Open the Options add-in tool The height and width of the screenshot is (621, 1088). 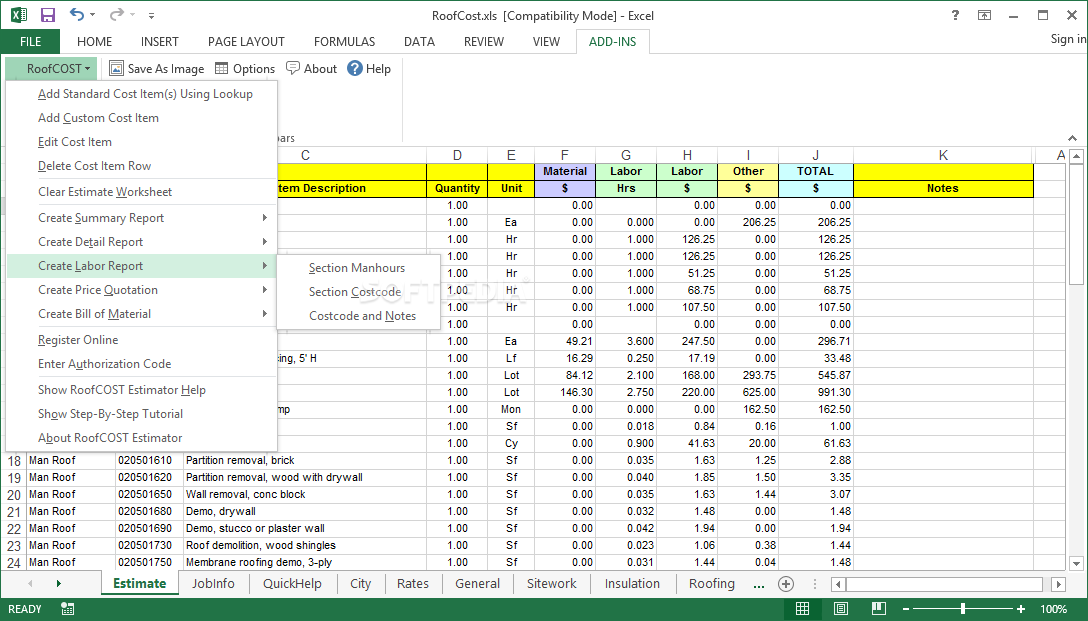click(x=244, y=68)
